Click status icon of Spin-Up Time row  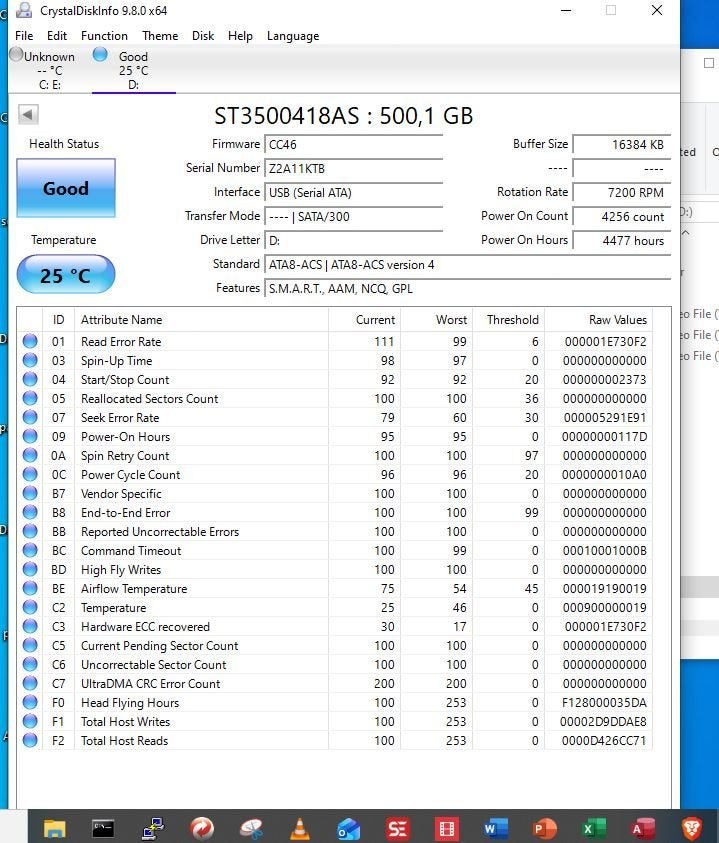[x=30, y=360]
